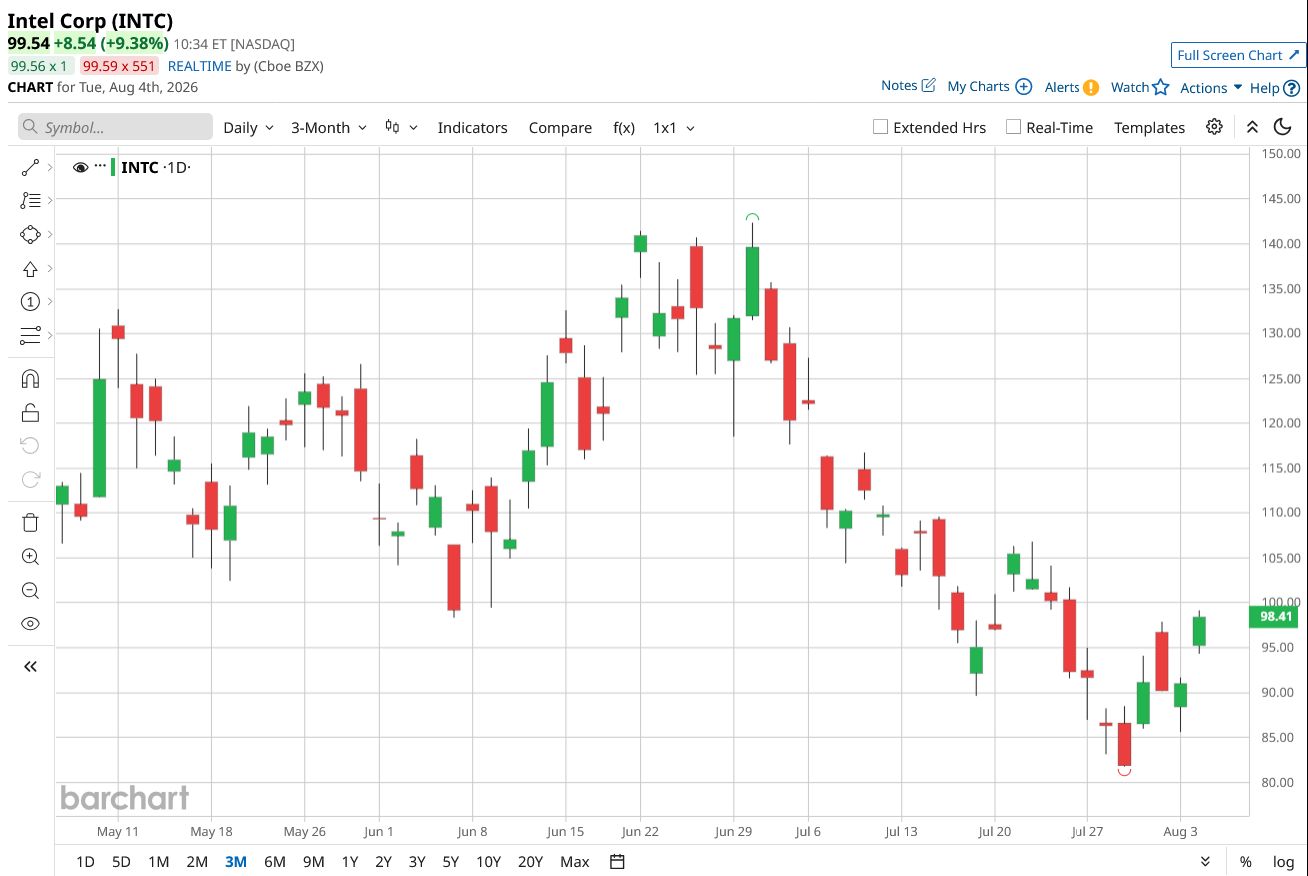This screenshot has width=1308, height=876.
Task: Select the 5D time range
Action: tap(121, 861)
